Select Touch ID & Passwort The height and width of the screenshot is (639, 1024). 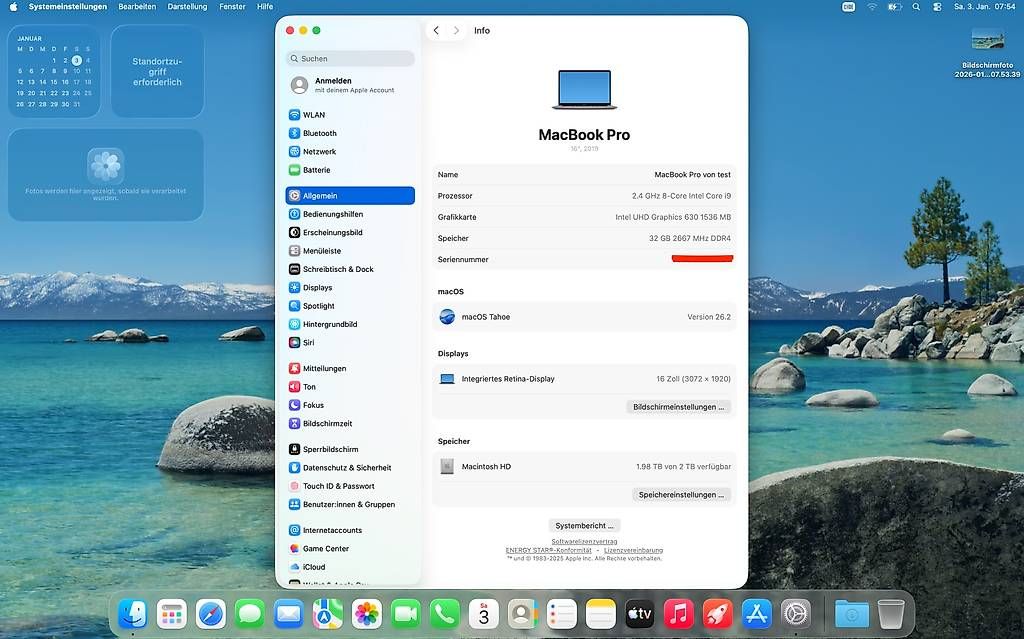tap(350, 486)
